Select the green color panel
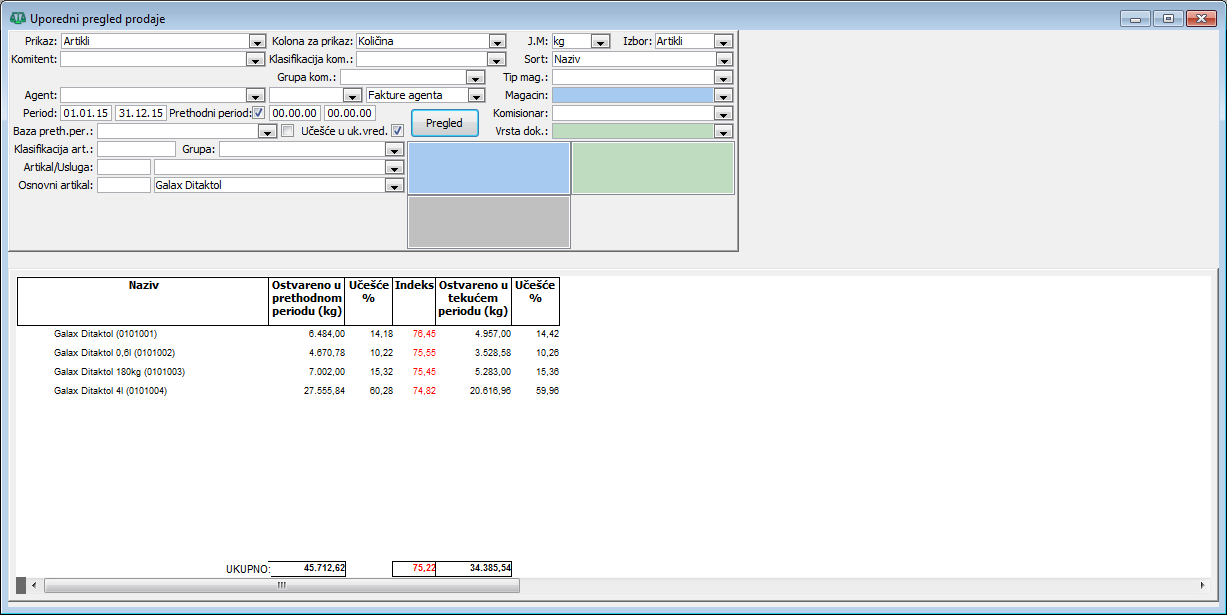The height and width of the screenshot is (615, 1227). (653, 168)
